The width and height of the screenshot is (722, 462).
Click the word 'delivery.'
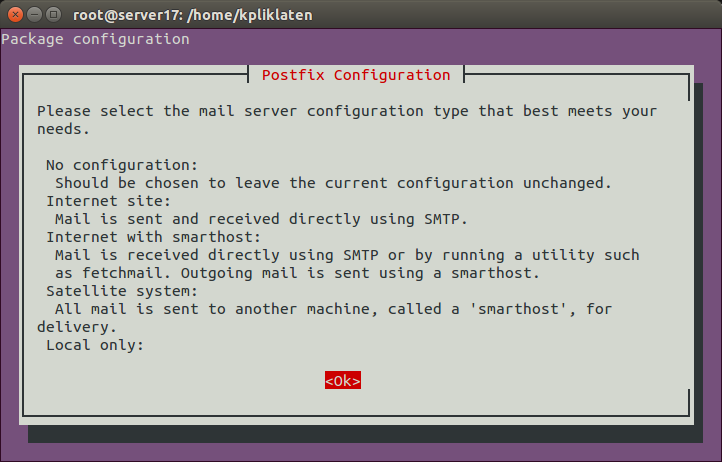point(77,327)
